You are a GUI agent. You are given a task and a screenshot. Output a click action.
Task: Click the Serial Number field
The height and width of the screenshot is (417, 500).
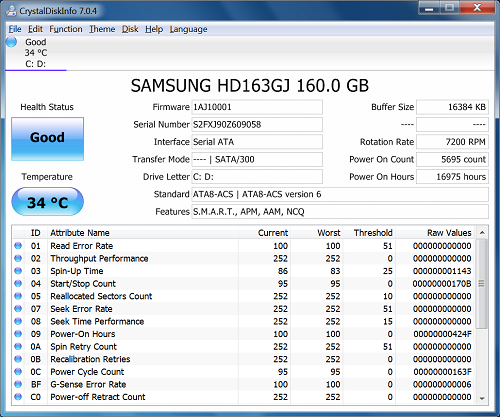pyautogui.click(x=257, y=124)
